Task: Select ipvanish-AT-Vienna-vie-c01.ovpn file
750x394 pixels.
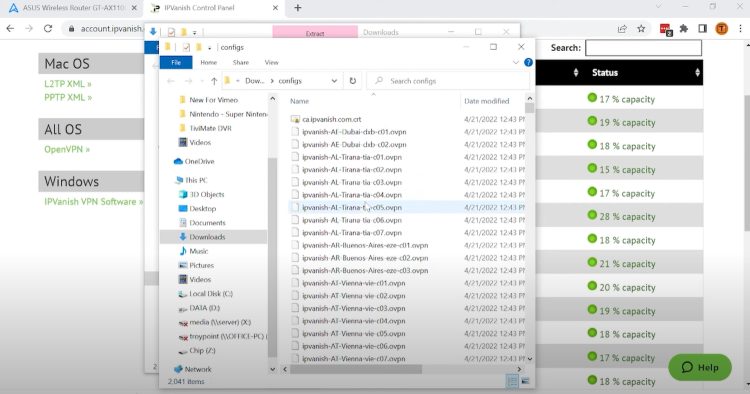Action: coord(353,283)
